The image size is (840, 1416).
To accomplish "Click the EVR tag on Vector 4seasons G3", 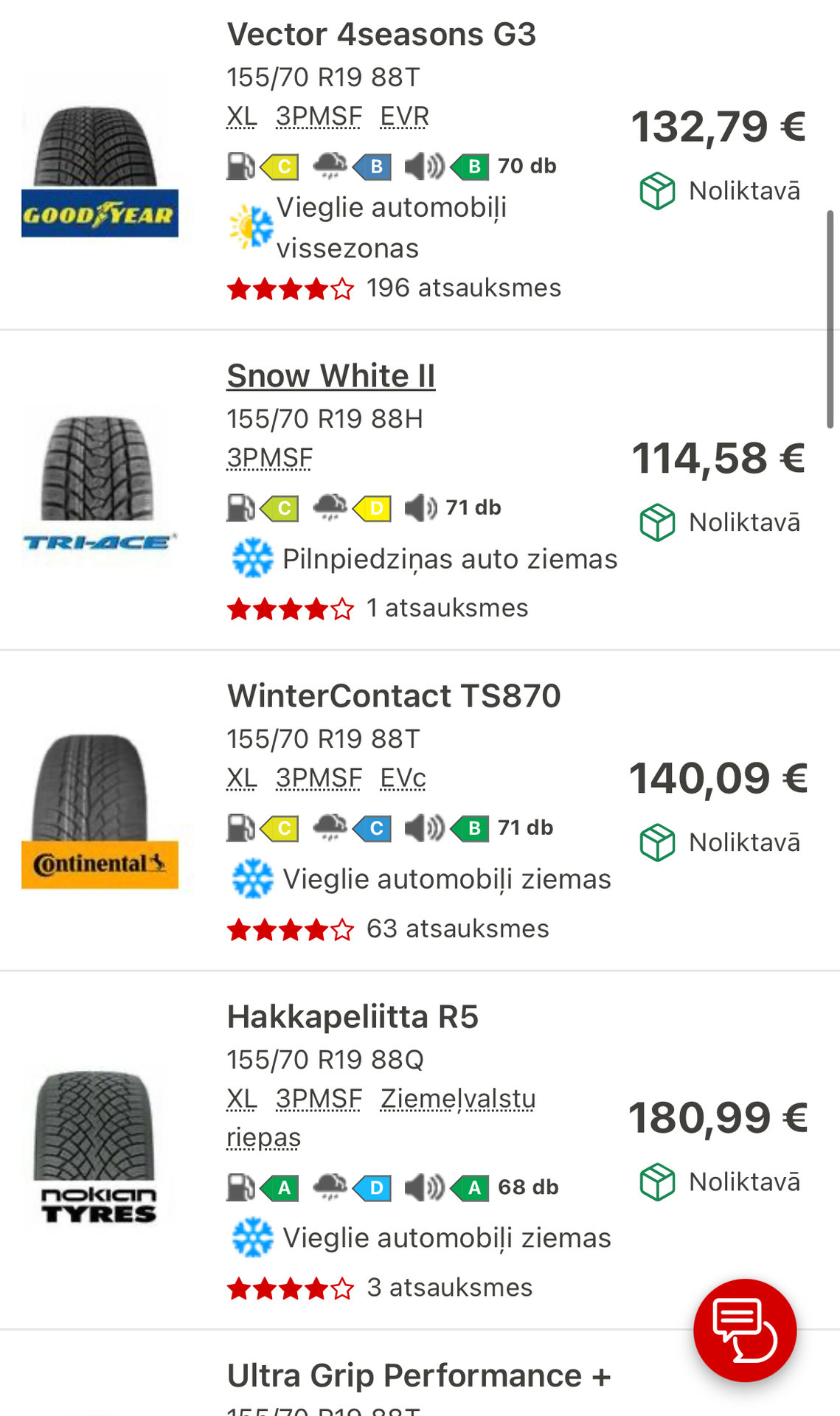I will point(404,117).
